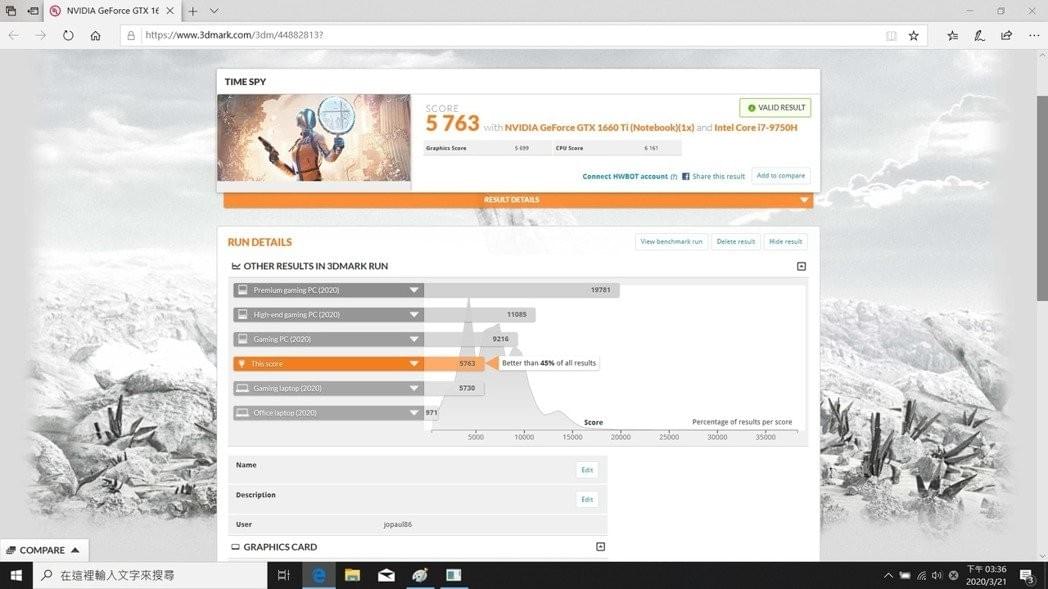Screen dimensions: 1048x589
Task: Click the View benchmark run button
Action: coord(671,242)
